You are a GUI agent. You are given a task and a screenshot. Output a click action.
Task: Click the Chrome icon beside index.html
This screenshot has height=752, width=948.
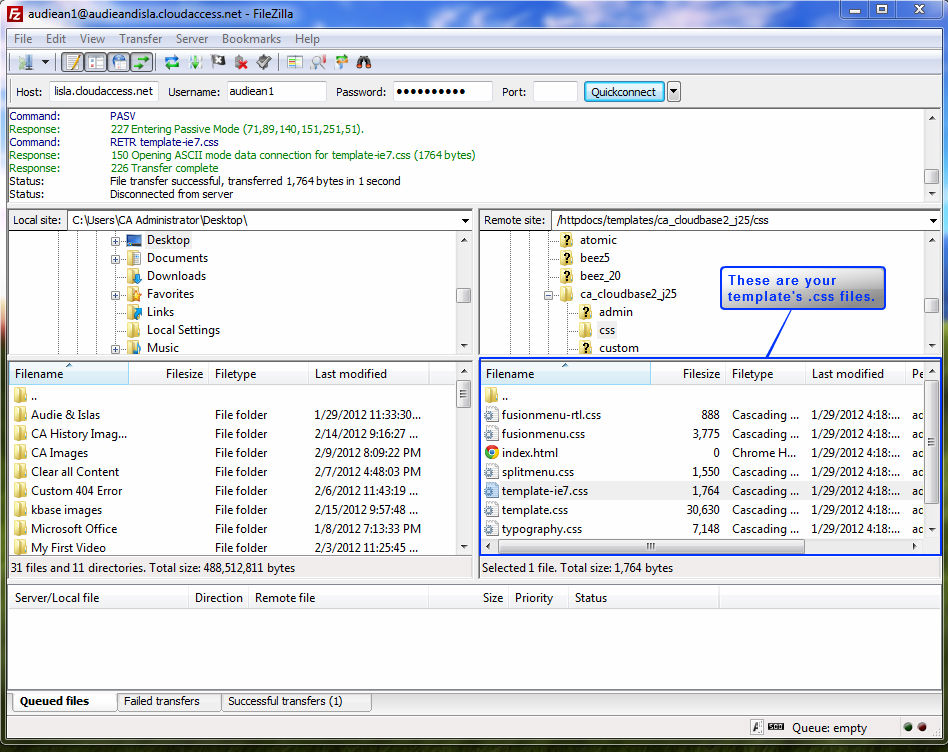[492, 453]
